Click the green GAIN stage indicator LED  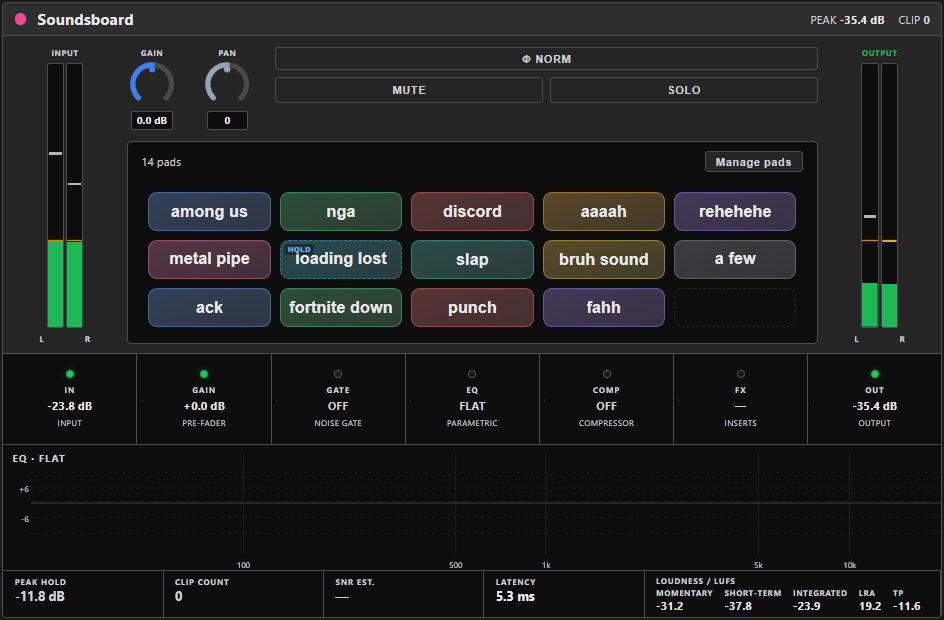[x=204, y=374]
